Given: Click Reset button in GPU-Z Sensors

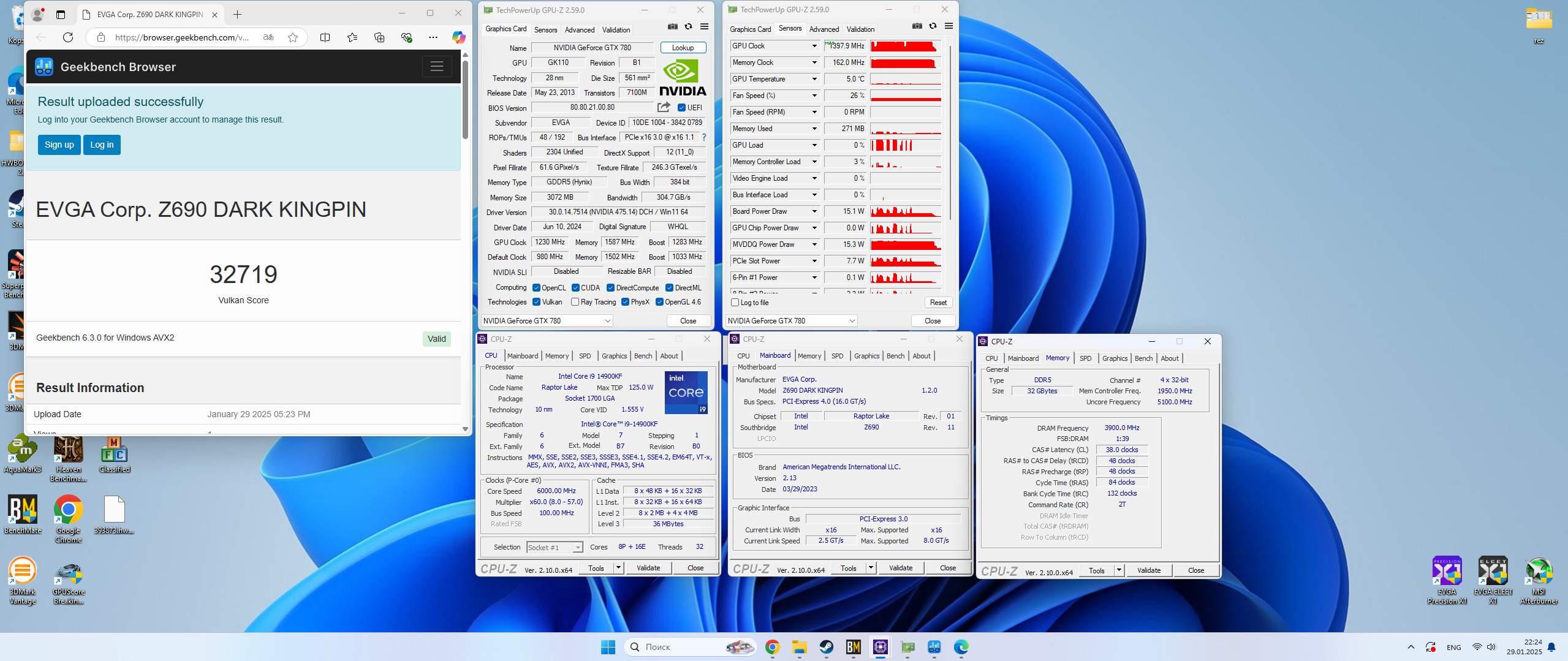Looking at the screenshot, I should (937, 303).
